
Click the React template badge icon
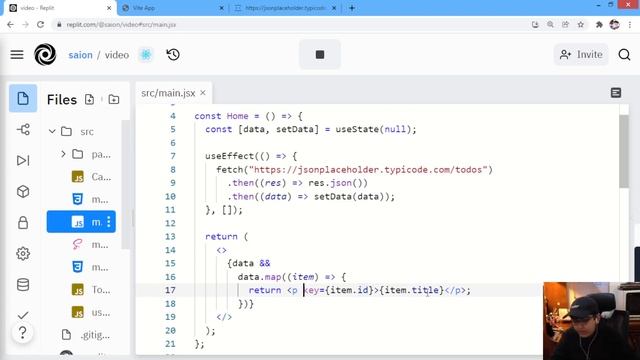146,55
